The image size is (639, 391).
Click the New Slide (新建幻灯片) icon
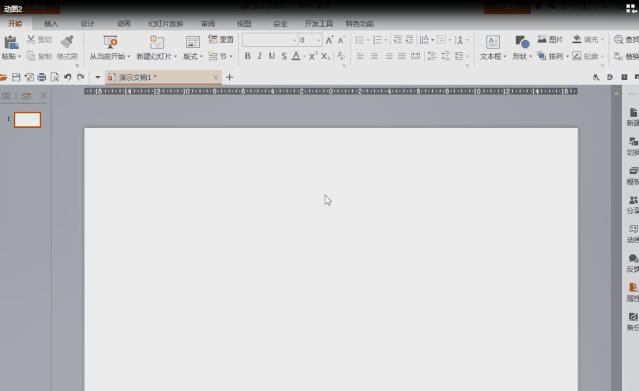pyautogui.click(x=156, y=42)
